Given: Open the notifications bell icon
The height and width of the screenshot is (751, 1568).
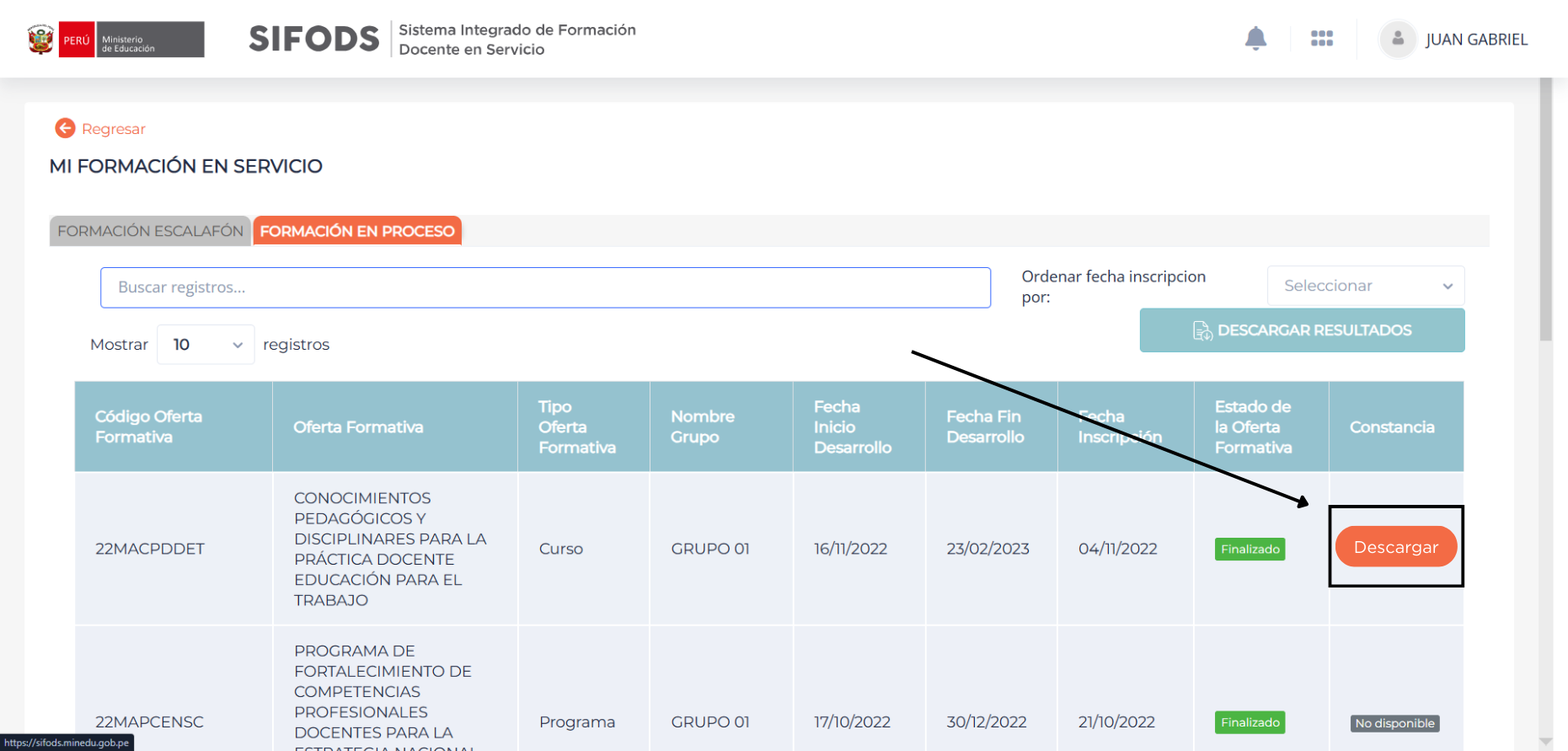Looking at the screenshot, I should click(x=1255, y=39).
